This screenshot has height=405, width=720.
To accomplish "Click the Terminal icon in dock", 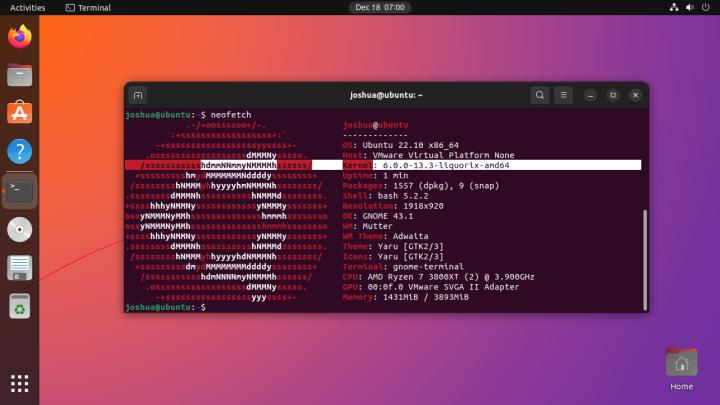I will tap(19, 190).
